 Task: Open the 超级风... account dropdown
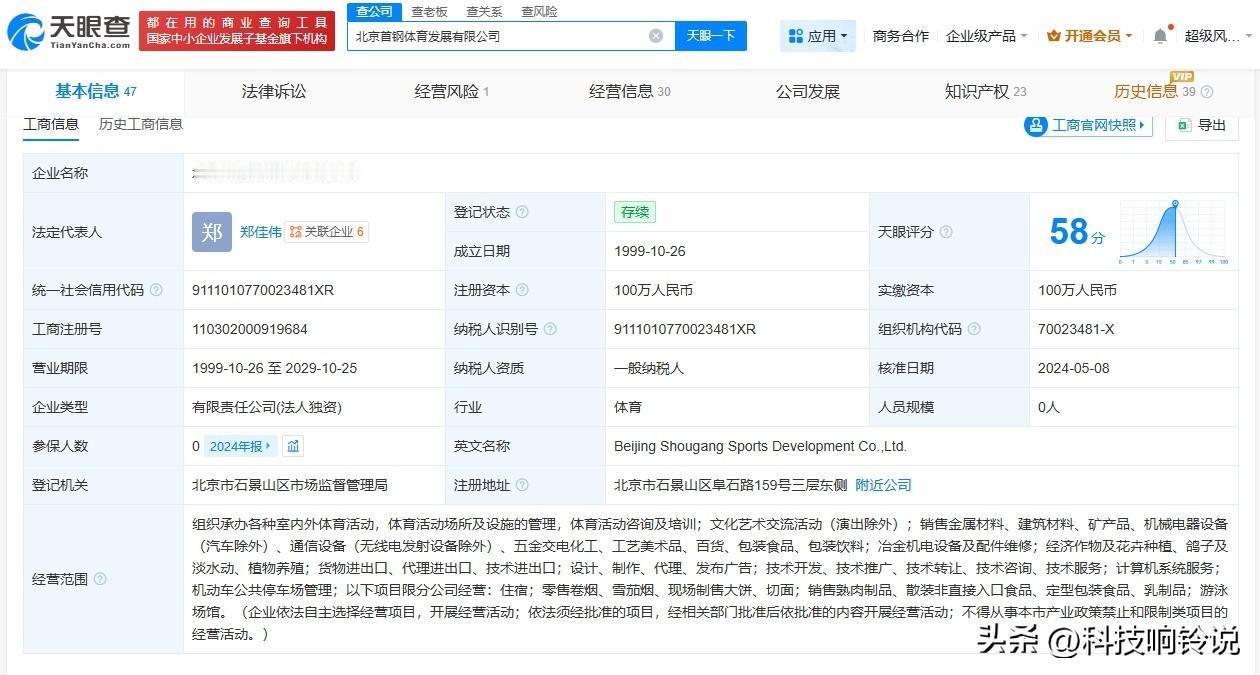click(1216, 36)
